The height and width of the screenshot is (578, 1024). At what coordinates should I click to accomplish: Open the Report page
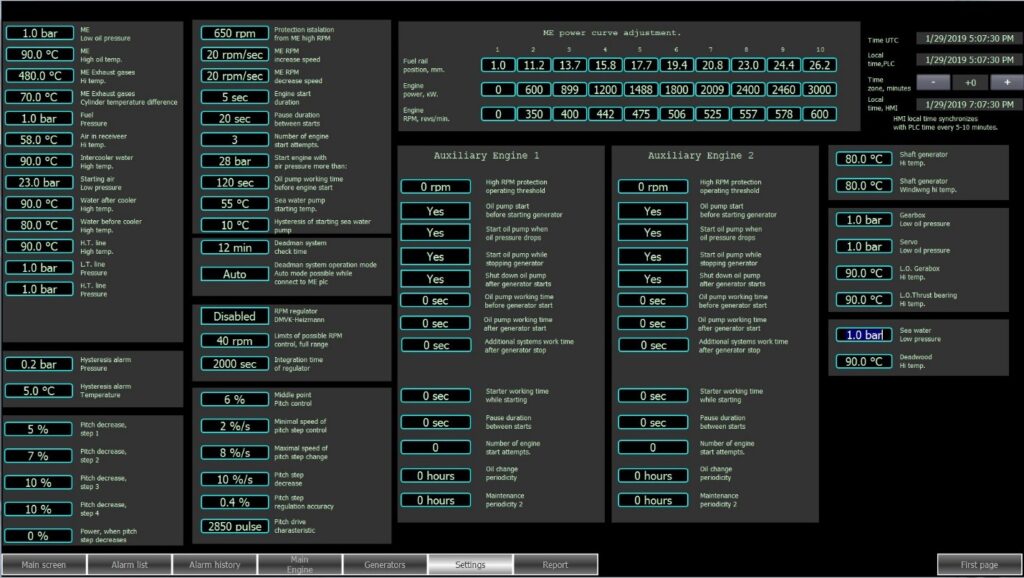coord(556,565)
